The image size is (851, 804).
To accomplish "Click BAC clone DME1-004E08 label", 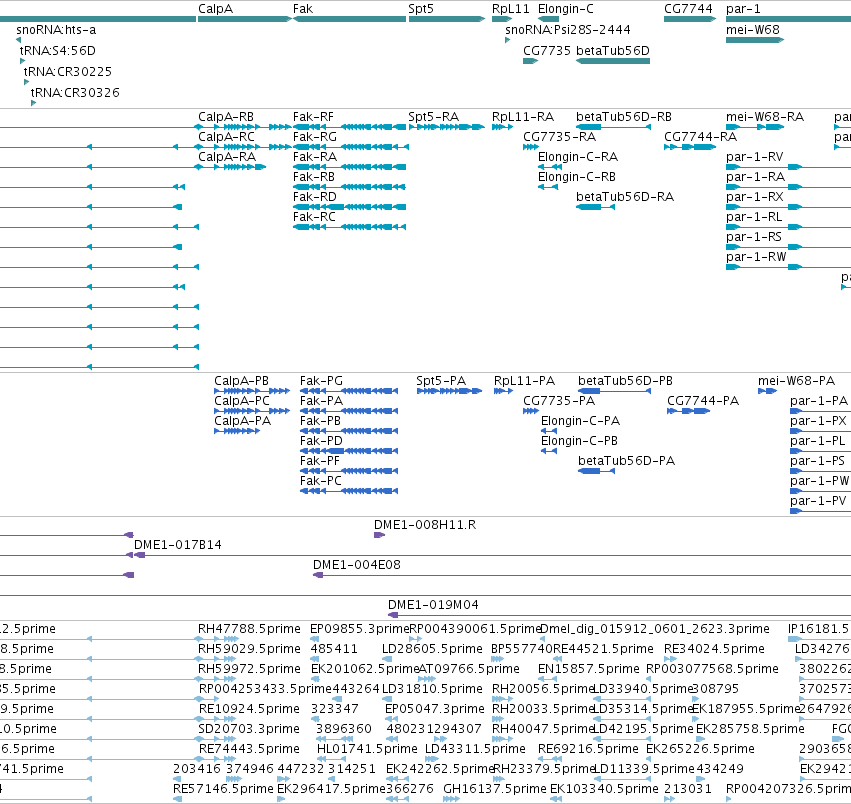I will tap(357, 565).
